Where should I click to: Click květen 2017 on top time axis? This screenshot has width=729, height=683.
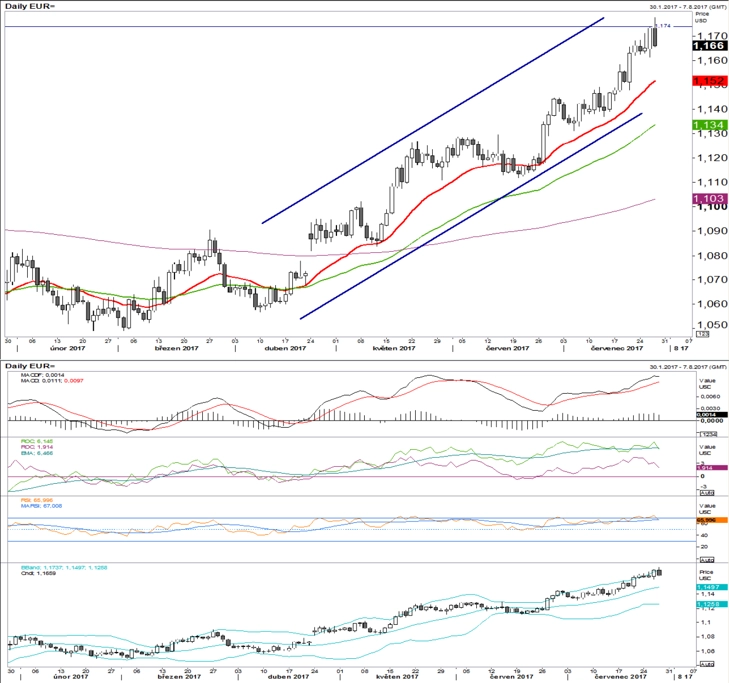pyautogui.click(x=394, y=348)
